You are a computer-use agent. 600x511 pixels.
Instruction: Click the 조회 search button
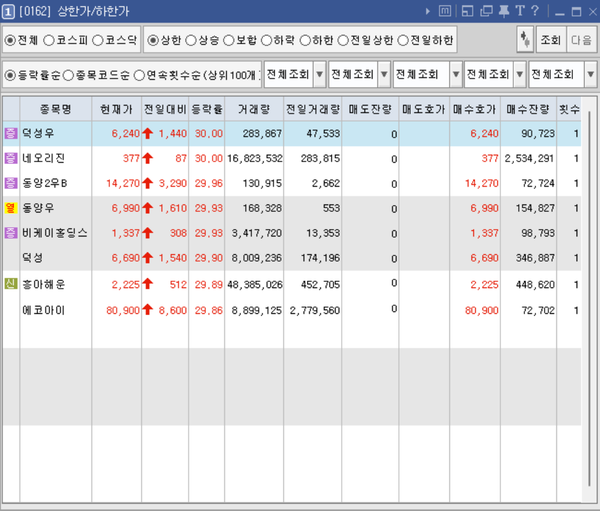pos(551,39)
